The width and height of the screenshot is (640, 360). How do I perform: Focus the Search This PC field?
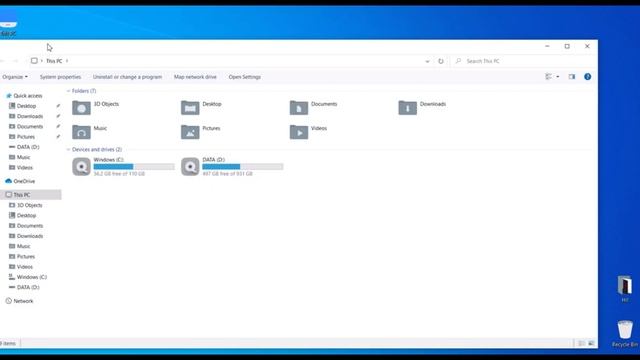tap(523, 61)
